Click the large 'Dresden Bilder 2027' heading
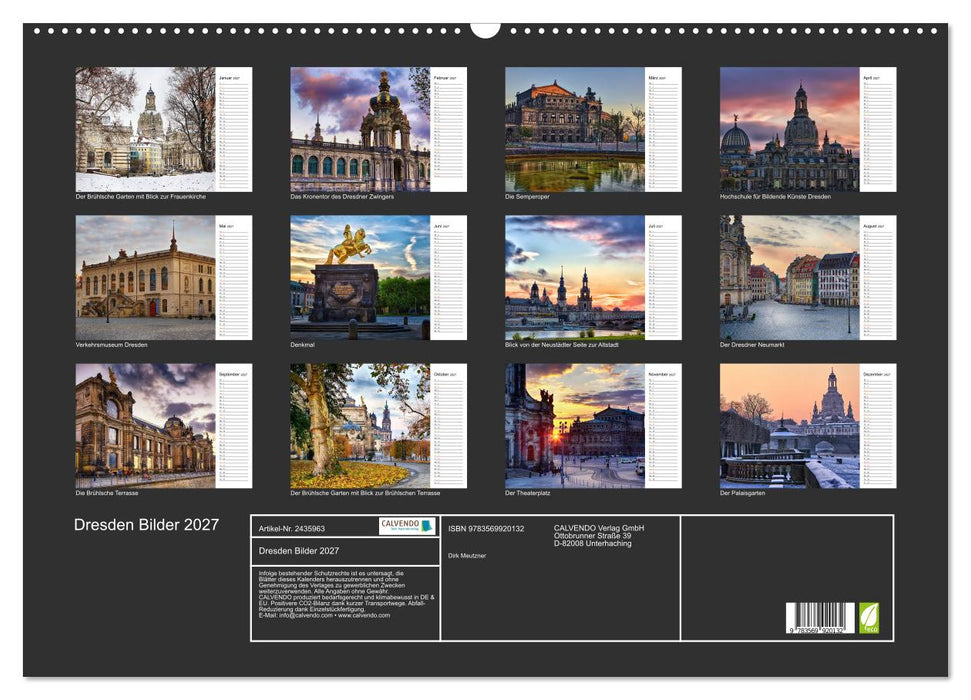The height and width of the screenshot is (700, 971). tap(146, 525)
